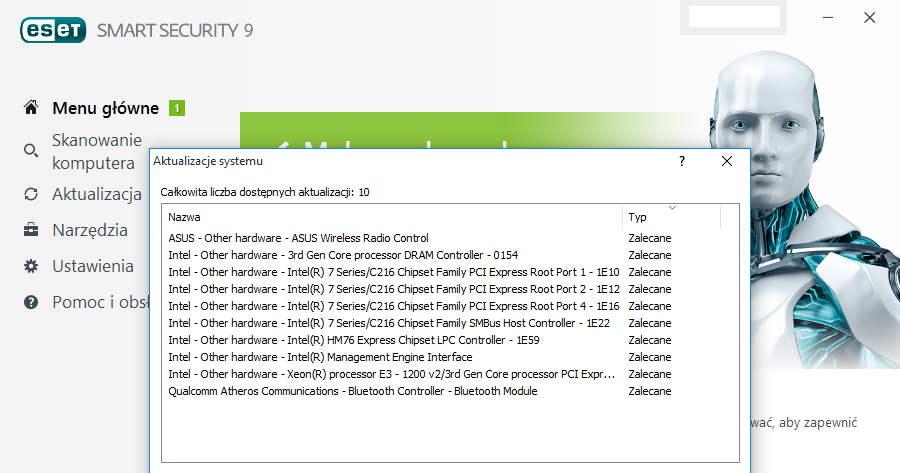Minimize the ESET Smart Security window
The height and width of the screenshot is (473, 900).
pos(828,18)
